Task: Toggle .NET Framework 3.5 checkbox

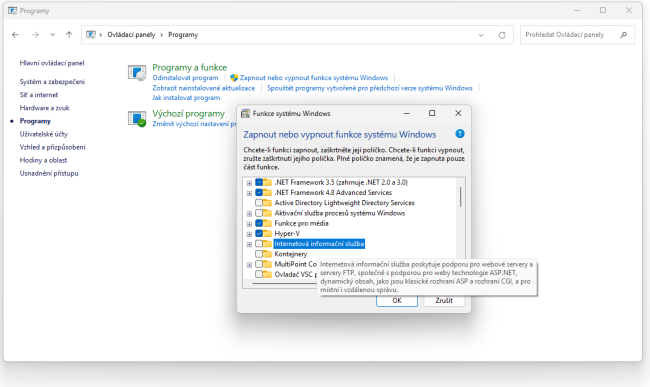Action: tap(259, 182)
